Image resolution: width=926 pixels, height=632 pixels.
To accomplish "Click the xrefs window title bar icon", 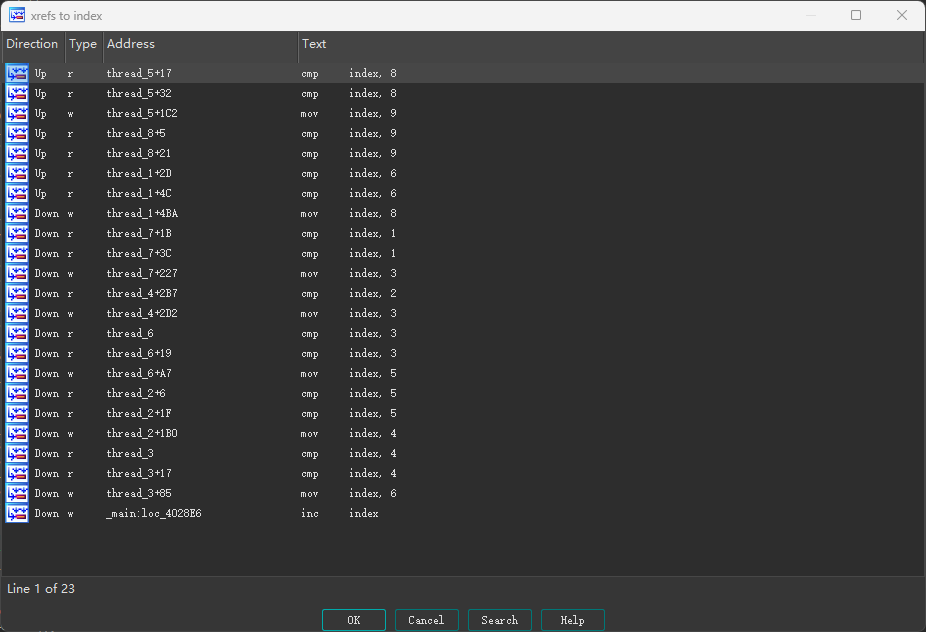I will (17, 15).
